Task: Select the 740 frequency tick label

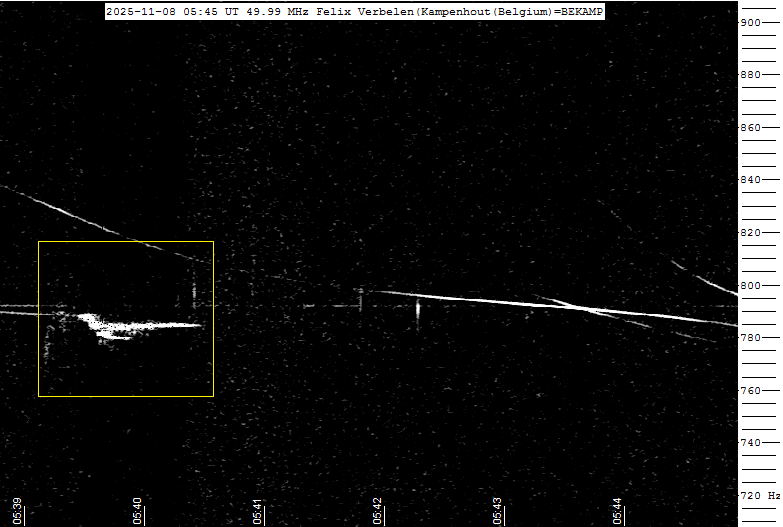Action: click(x=751, y=443)
